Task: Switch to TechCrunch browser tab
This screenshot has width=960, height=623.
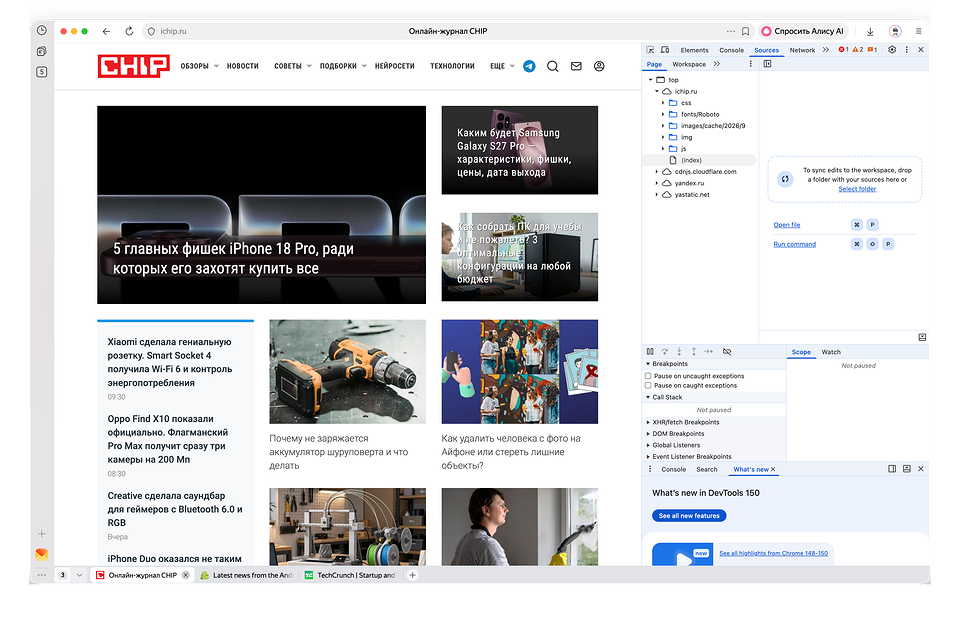Action: pos(351,575)
